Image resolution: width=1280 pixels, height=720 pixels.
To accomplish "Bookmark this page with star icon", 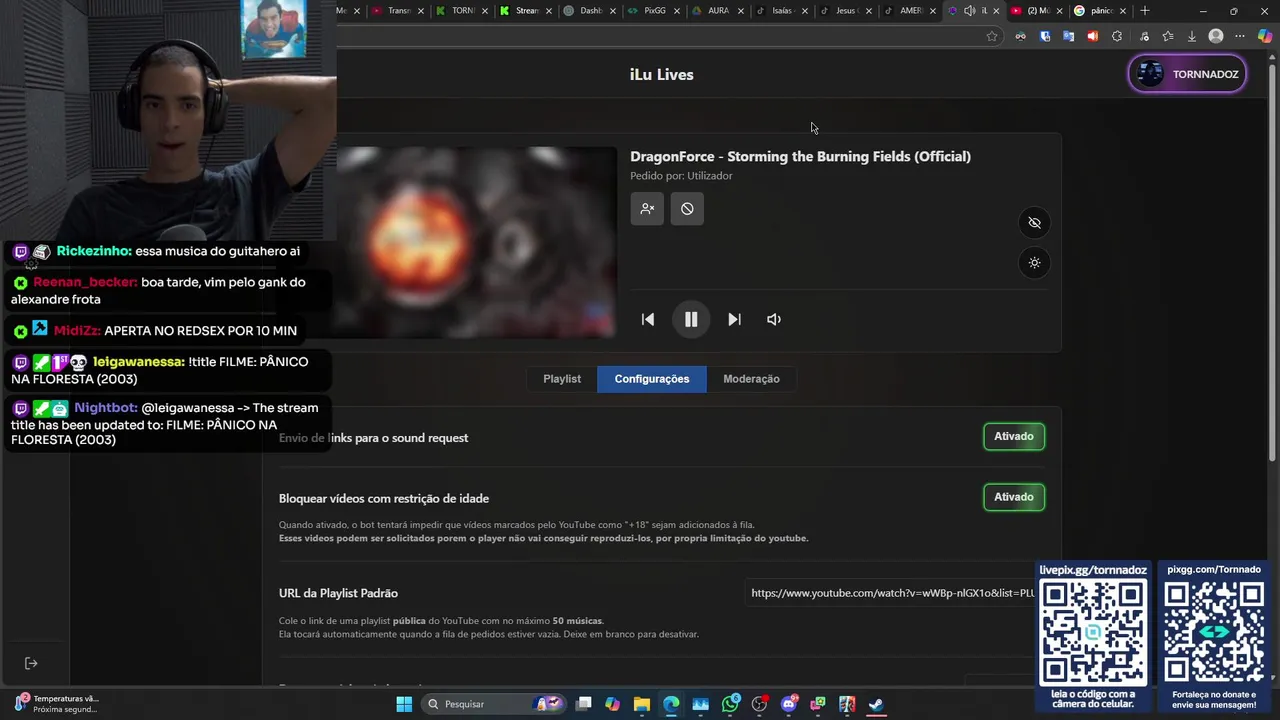I will [x=992, y=36].
